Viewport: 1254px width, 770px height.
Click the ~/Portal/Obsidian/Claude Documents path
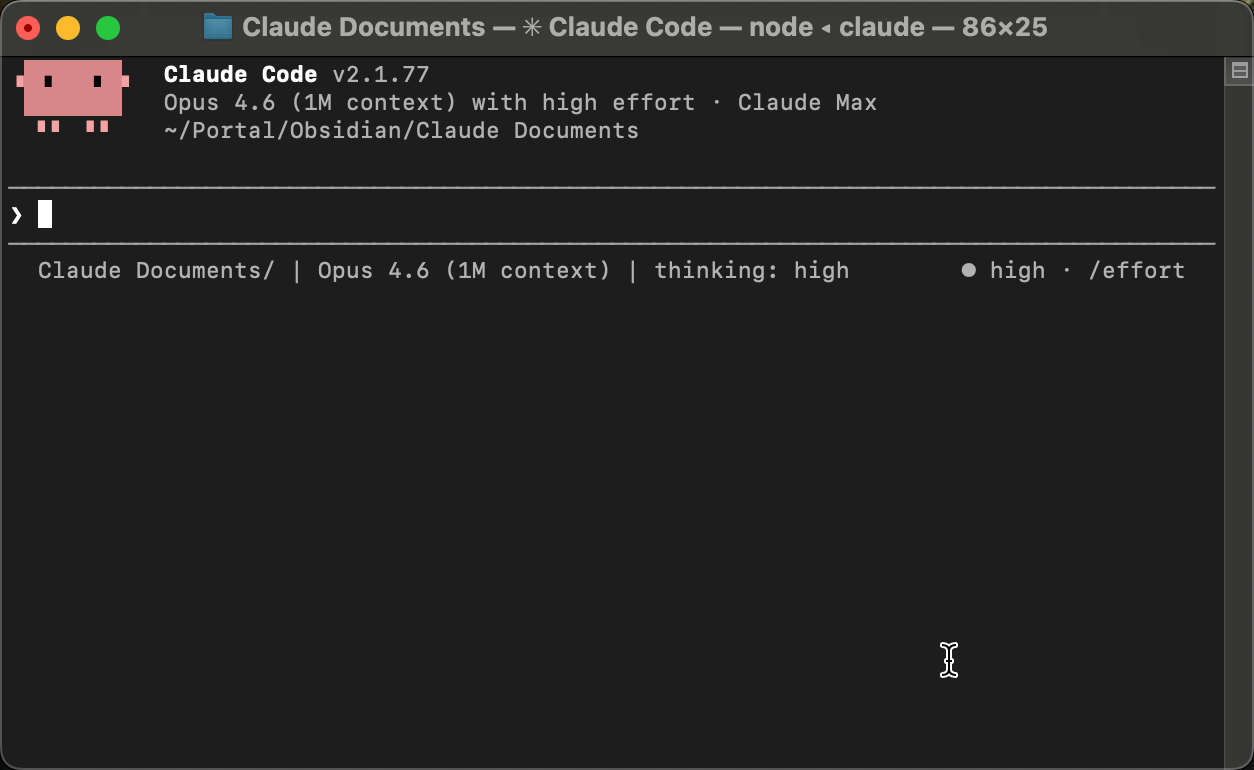pyautogui.click(x=401, y=130)
